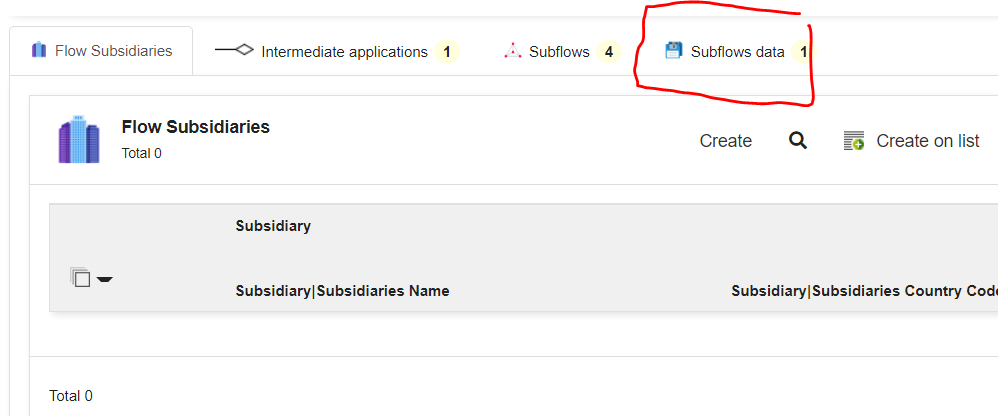Screen dimensions: 998x416
Task: Click the badge count 1 on Intermediate applications
Action: 447,52
